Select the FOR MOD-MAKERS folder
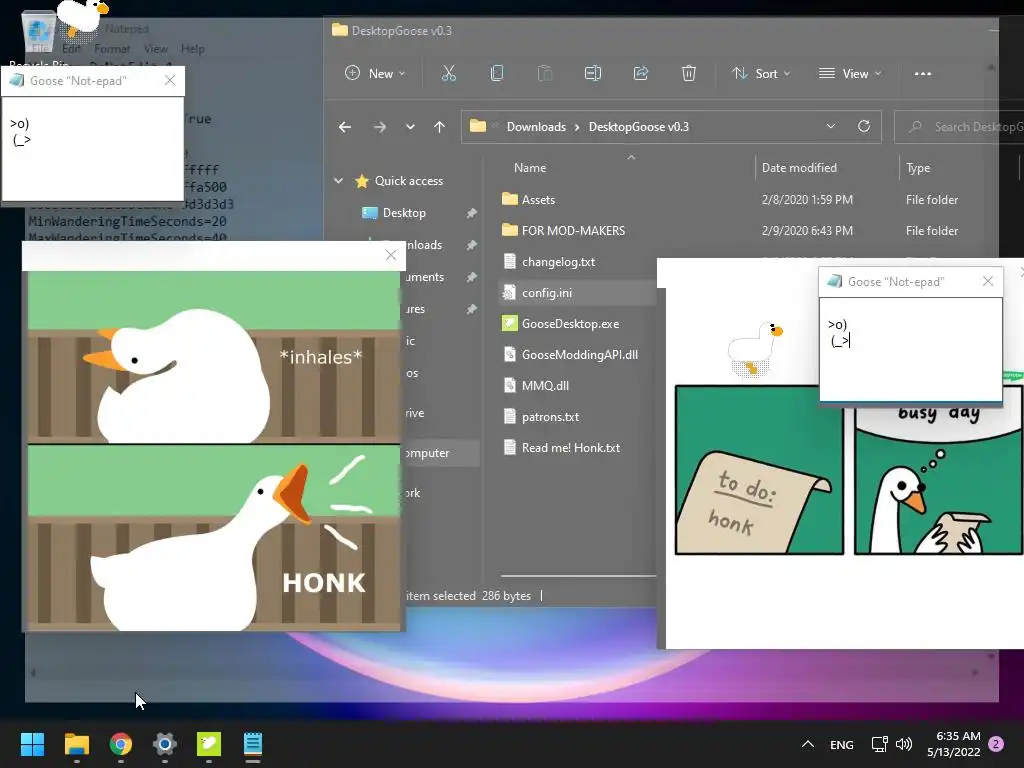The height and width of the screenshot is (768, 1024). [573, 231]
